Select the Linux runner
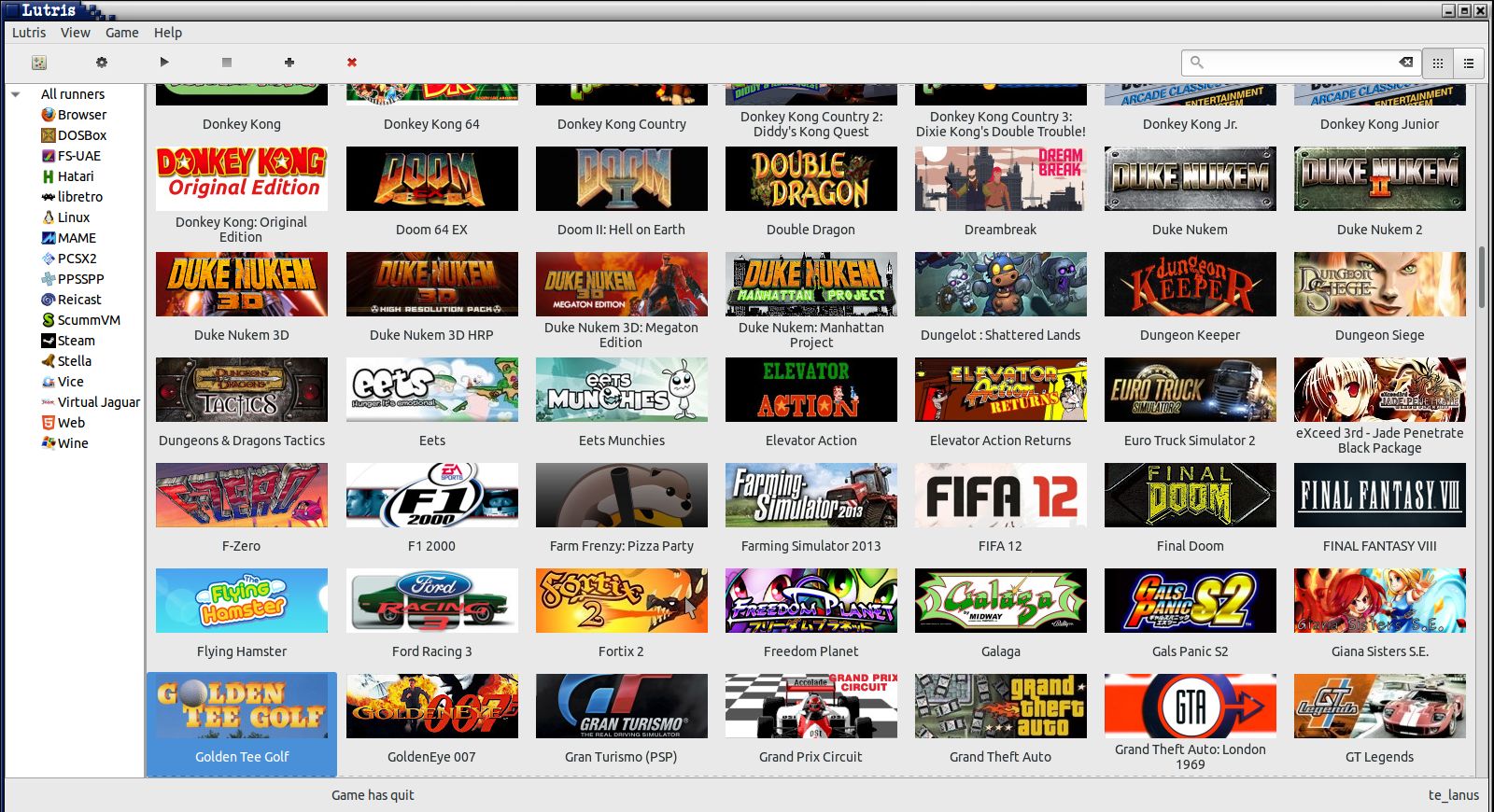Screen dimensions: 1494x812 [65, 217]
